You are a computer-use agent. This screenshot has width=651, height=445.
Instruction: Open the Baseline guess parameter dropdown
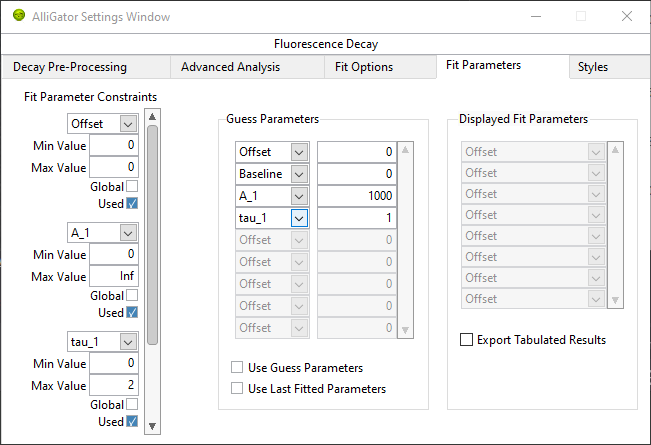click(299, 174)
